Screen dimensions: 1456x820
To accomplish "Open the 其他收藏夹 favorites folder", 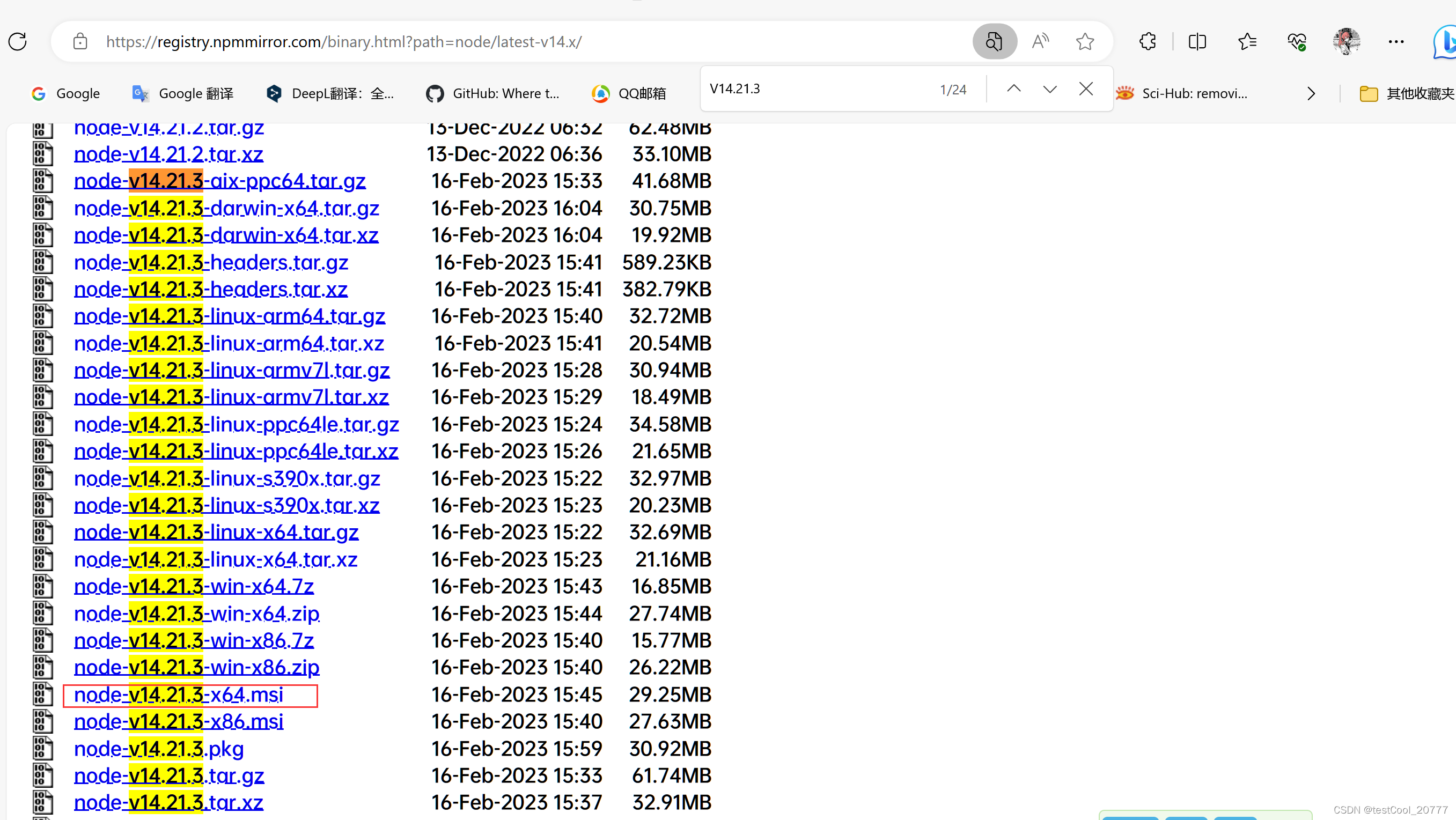I will pyautogui.click(x=1407, y=93).
